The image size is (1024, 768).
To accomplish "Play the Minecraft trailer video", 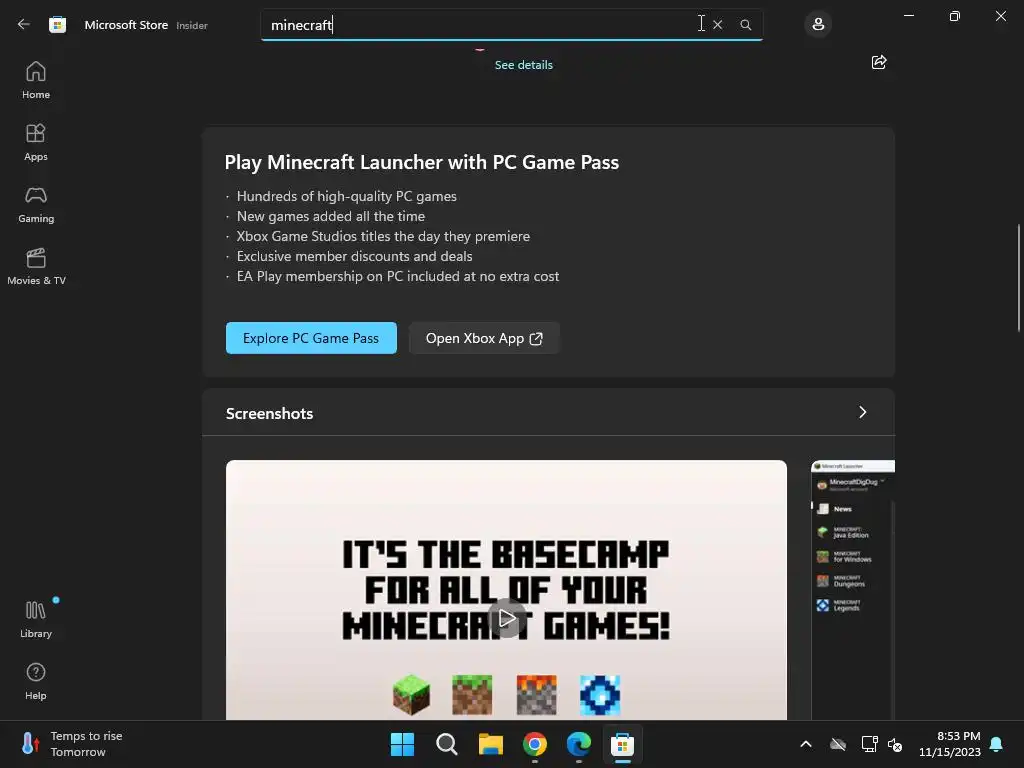I will pos(506,618).
